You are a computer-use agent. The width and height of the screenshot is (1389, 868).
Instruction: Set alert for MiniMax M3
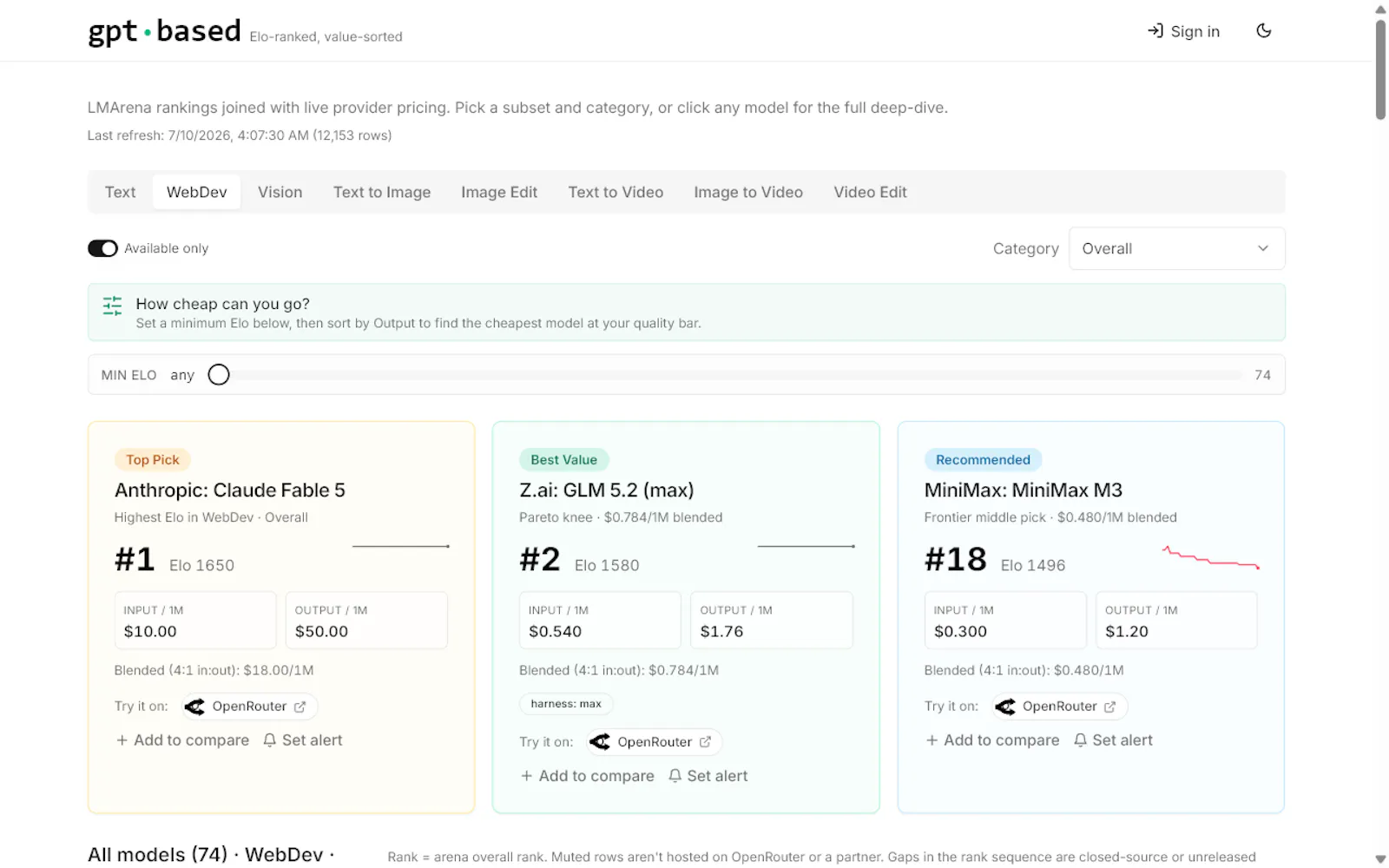pos(1113,740)
